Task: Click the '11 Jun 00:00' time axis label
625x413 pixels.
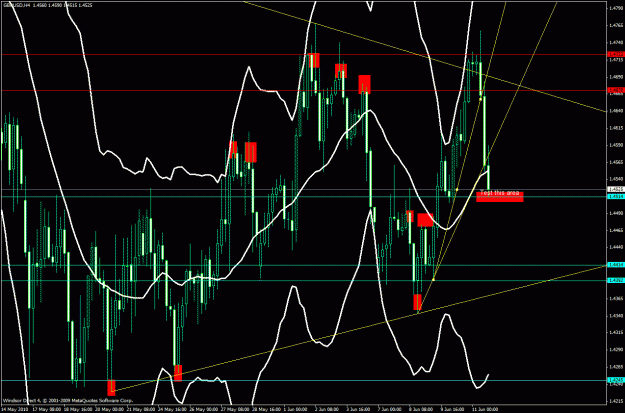Action: pyautogui.click(x=485, y=409)
